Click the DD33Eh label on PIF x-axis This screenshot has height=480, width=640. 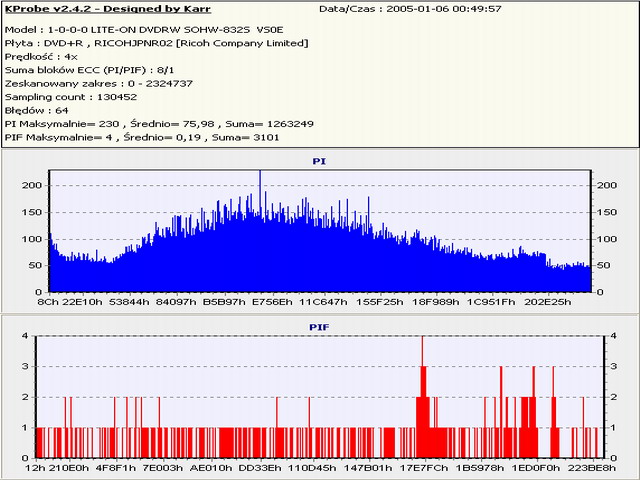[x=260, y=468]
